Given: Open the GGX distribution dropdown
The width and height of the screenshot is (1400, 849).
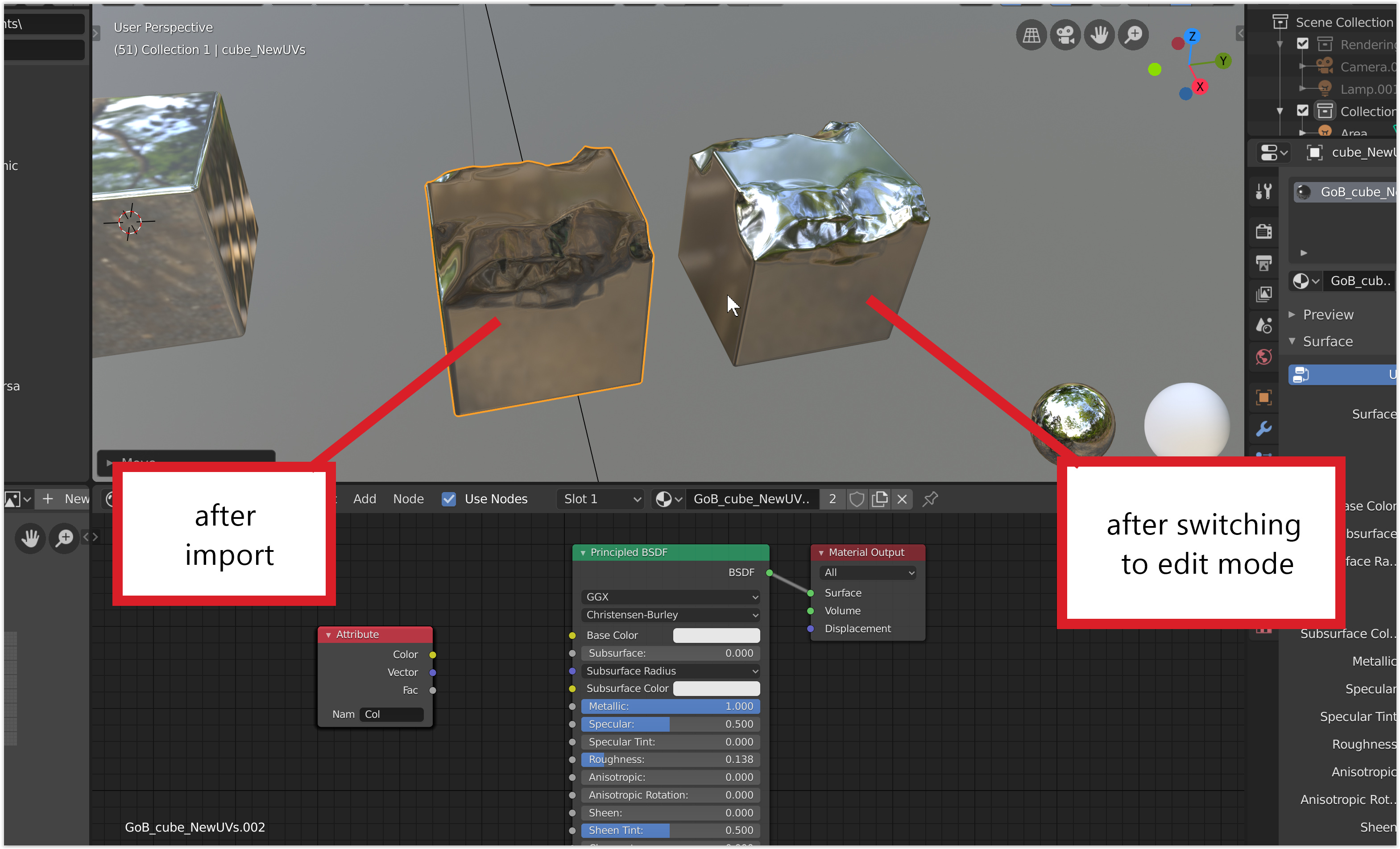Looking at the screenshot, I should pyautogui.click(x=671, y=596).
